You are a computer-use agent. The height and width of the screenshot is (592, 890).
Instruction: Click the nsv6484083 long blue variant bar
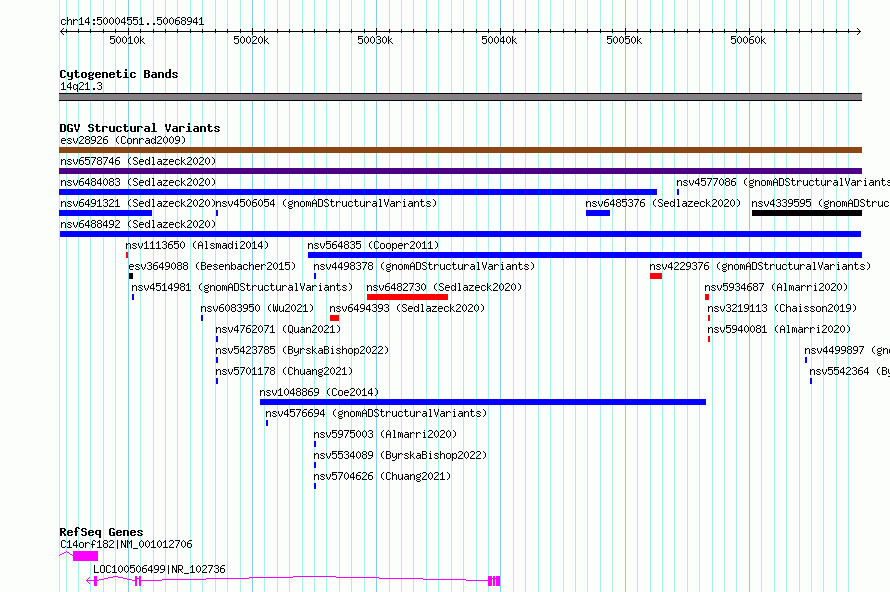tap(358, 192)
